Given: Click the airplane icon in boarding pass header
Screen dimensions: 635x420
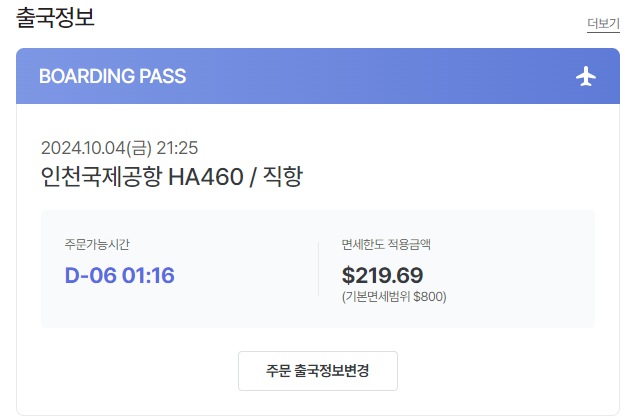Looking at the screenshot, I should [587, 77].
